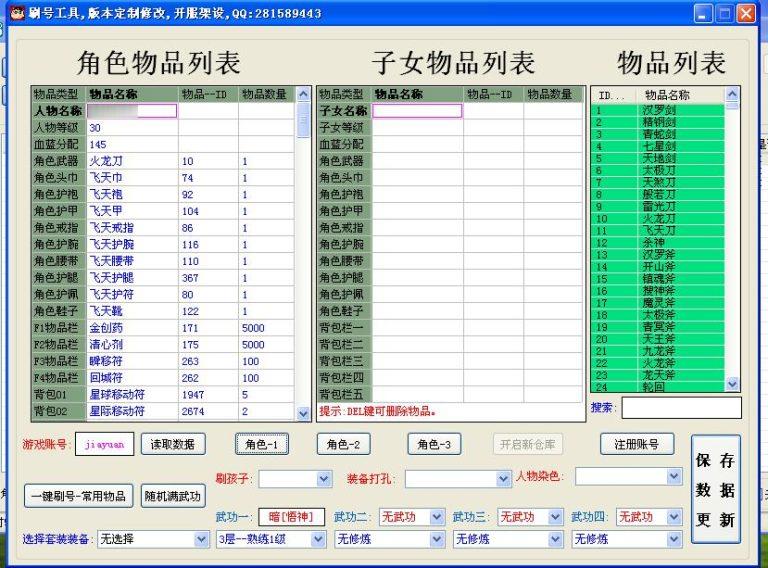The height and width of the screenshot is (568, 768).
Task: Click the scroll-up arrow of 角色物品列表
Action: (304, 95)
